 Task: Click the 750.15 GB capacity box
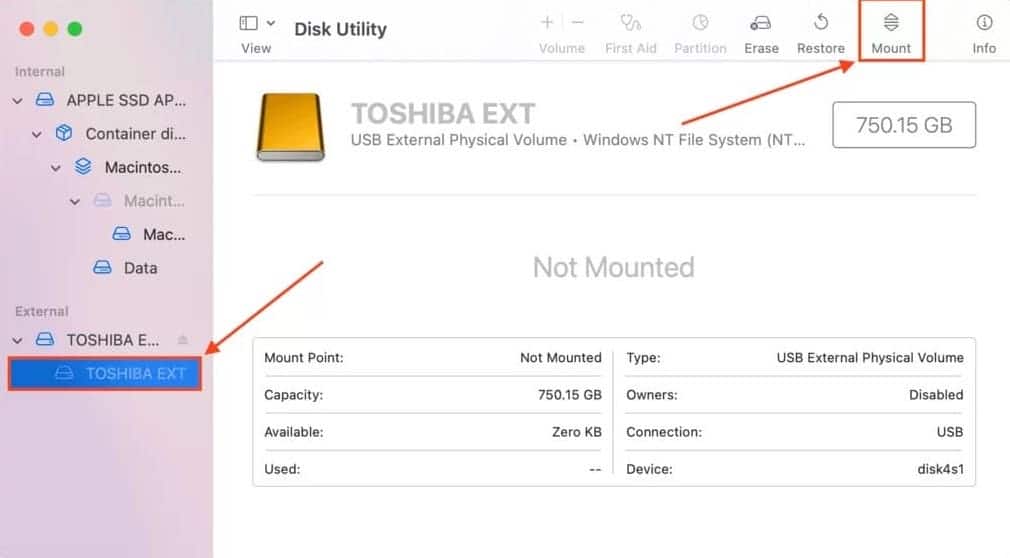point(903,125)
